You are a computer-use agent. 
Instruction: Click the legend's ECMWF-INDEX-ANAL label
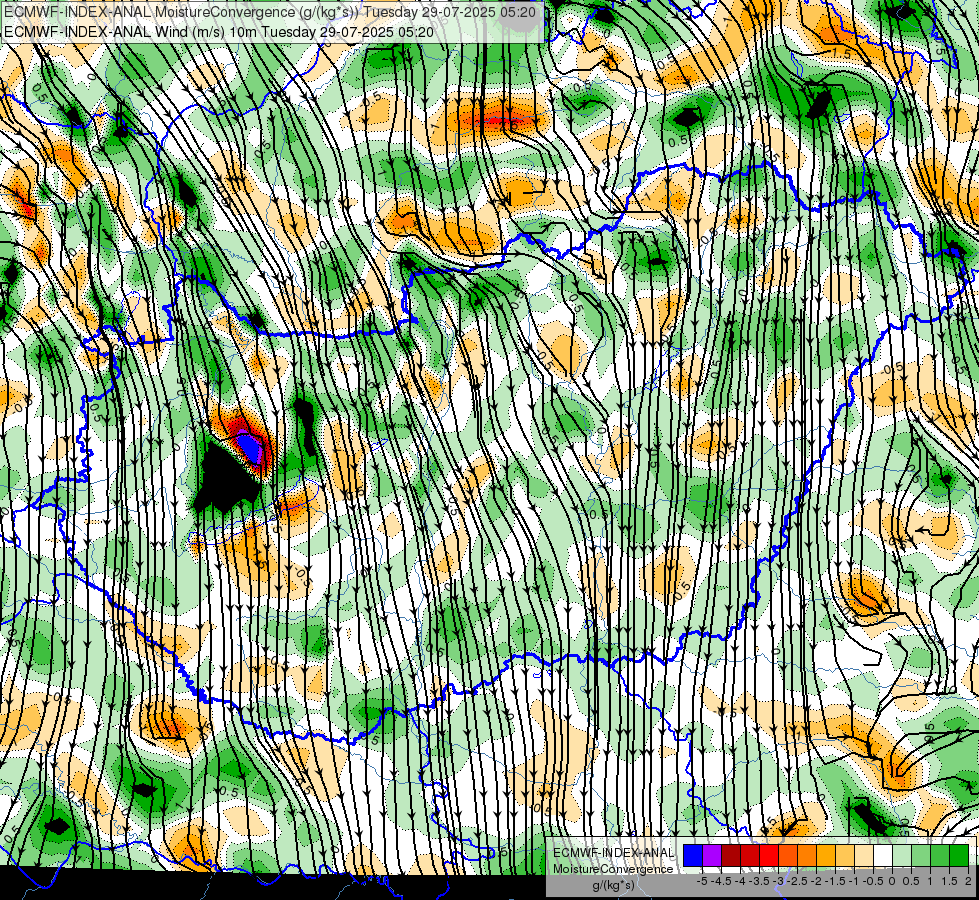click(x=613, y=853)
